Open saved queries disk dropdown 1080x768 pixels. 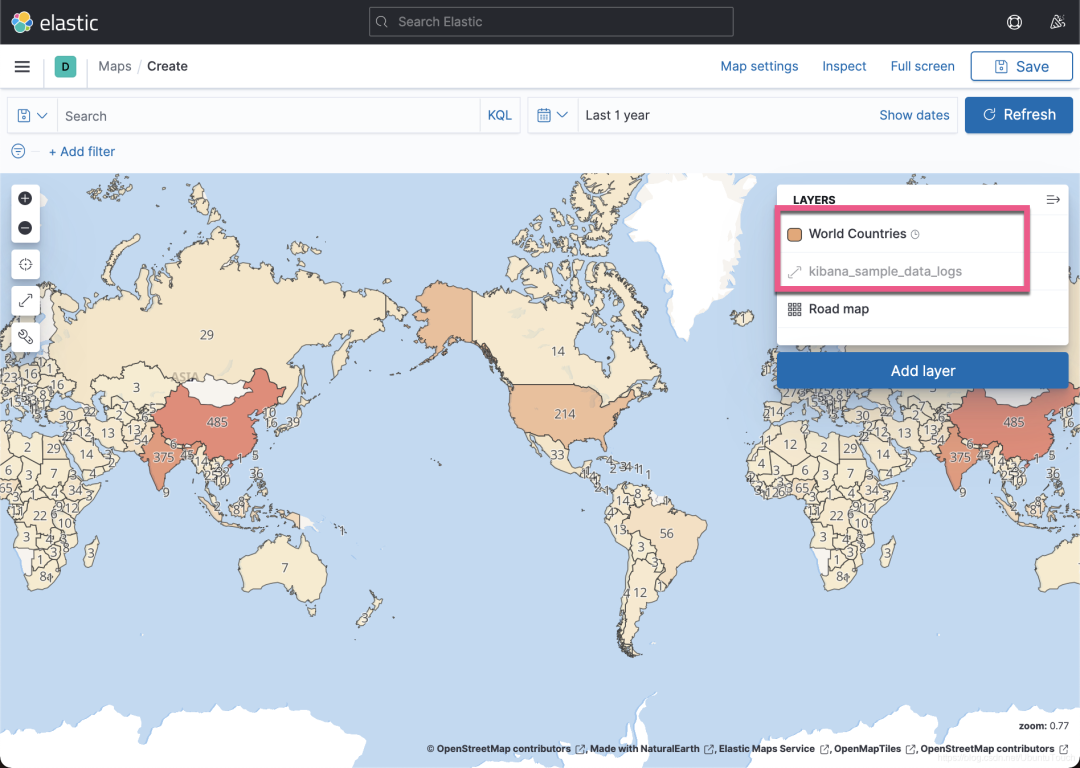point(32,116)
